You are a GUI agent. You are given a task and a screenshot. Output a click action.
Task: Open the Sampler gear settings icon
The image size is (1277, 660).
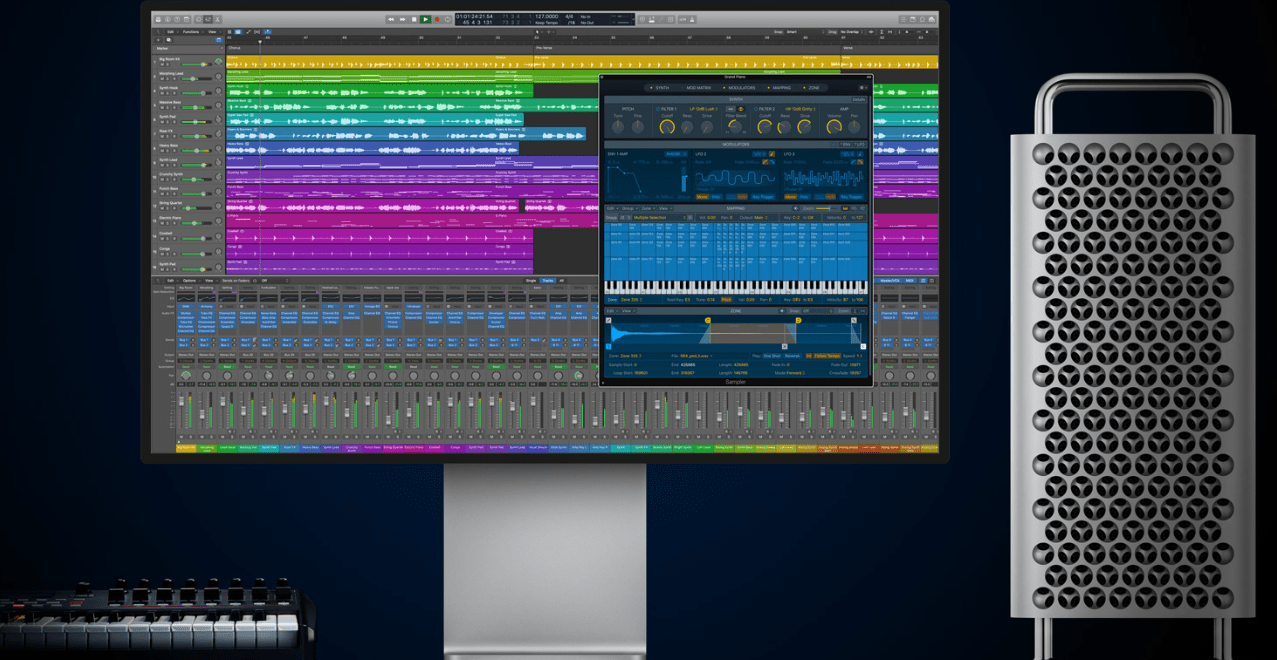coord(862,88)
